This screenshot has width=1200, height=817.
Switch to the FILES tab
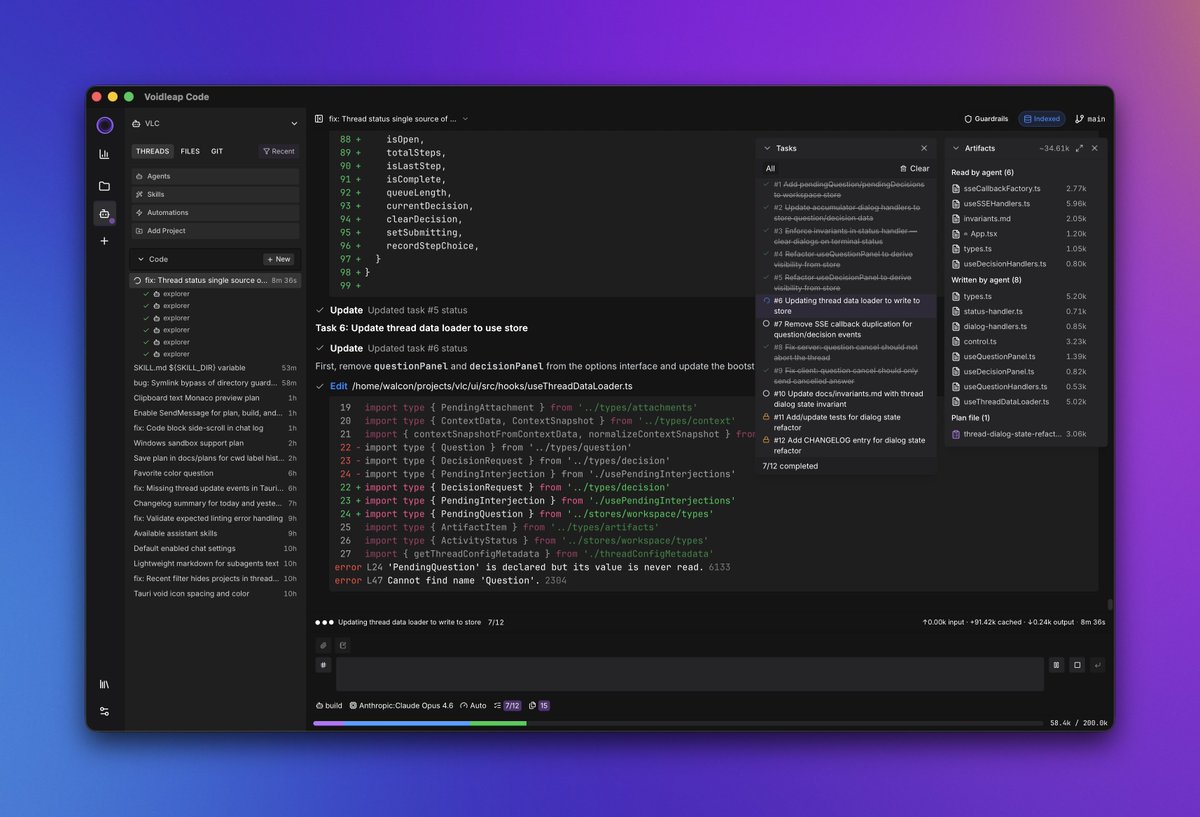click(190, 152)
